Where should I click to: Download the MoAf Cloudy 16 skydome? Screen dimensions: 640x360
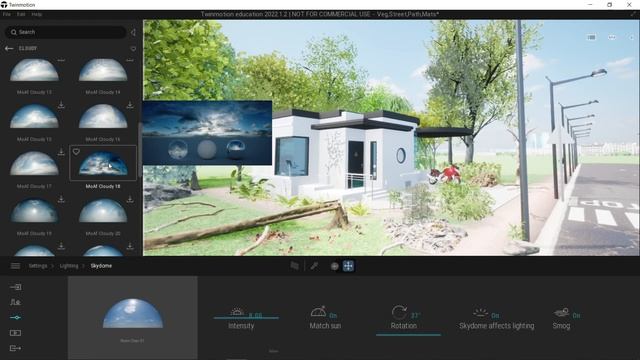coord(130,105)
